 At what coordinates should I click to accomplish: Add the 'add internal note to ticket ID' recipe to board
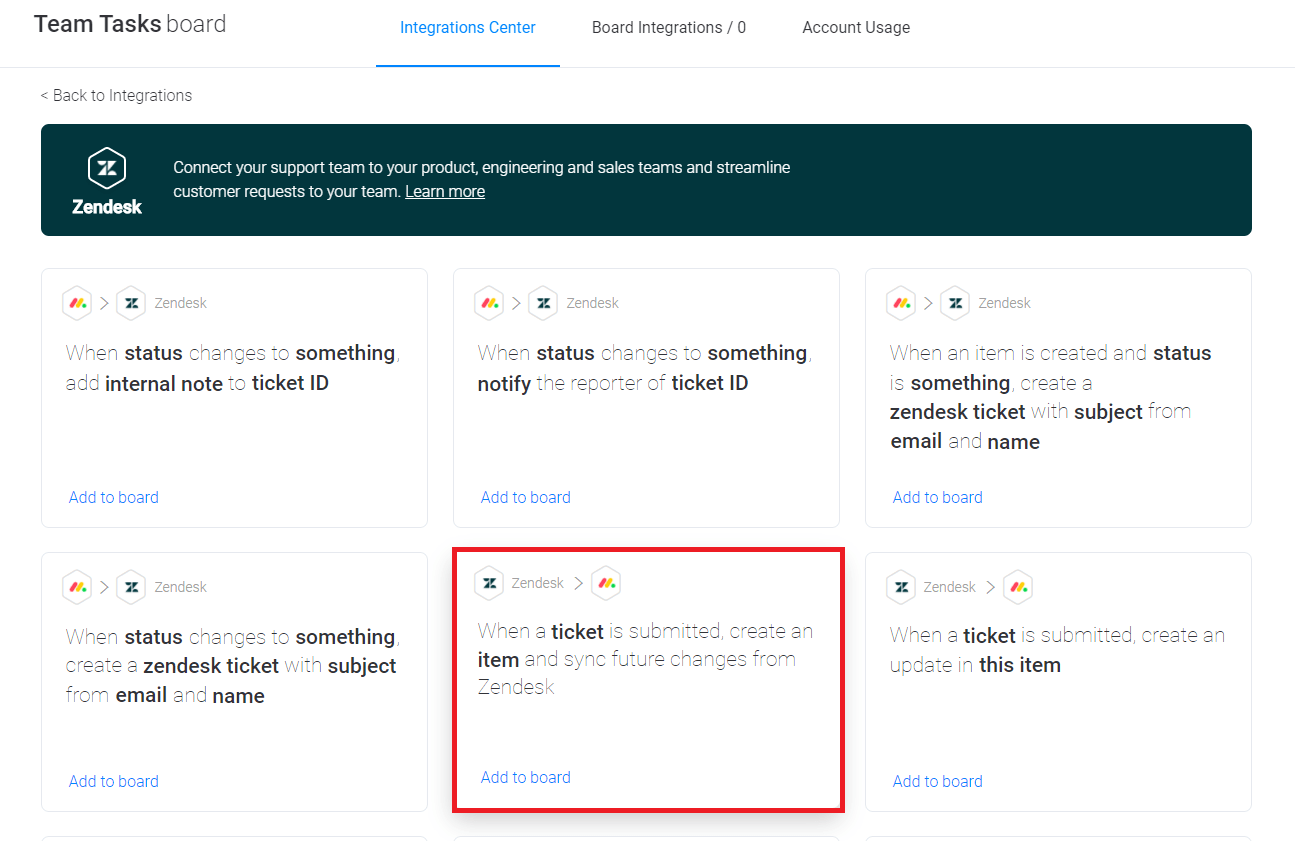(114, 497)
